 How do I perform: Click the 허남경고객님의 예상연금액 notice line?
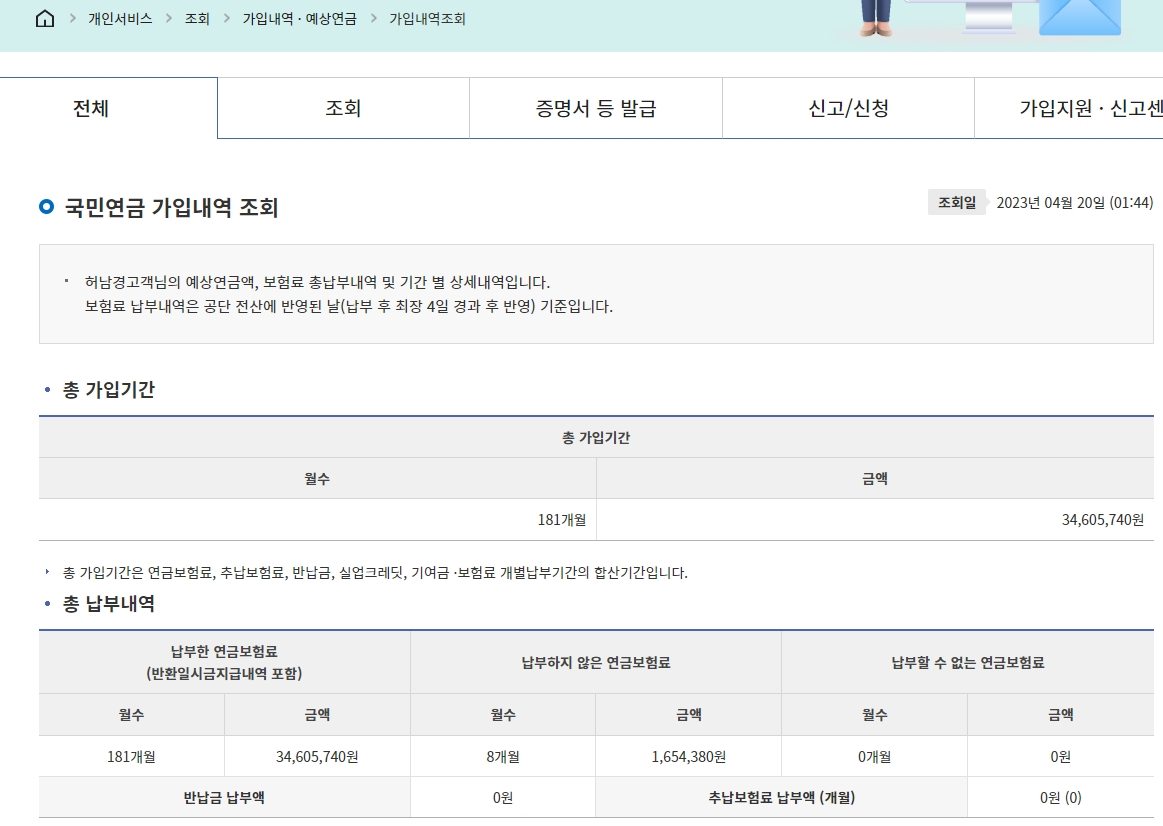click(x=317, y=283)
